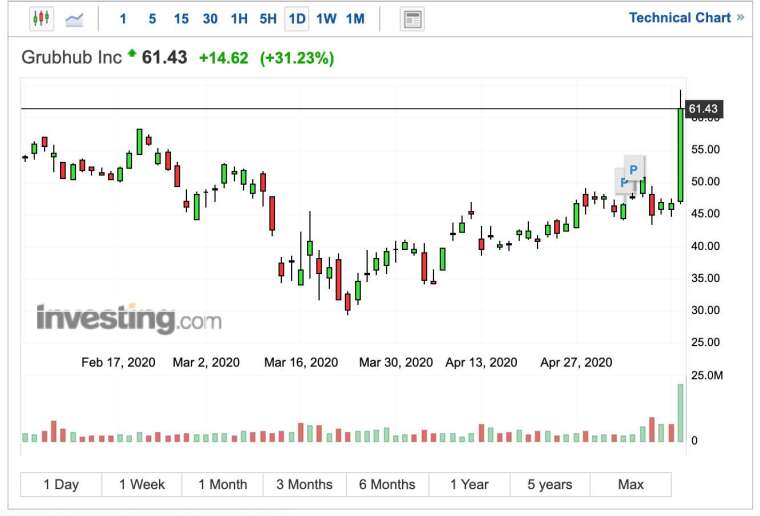Show the 3 Months range

pos(304,485)
